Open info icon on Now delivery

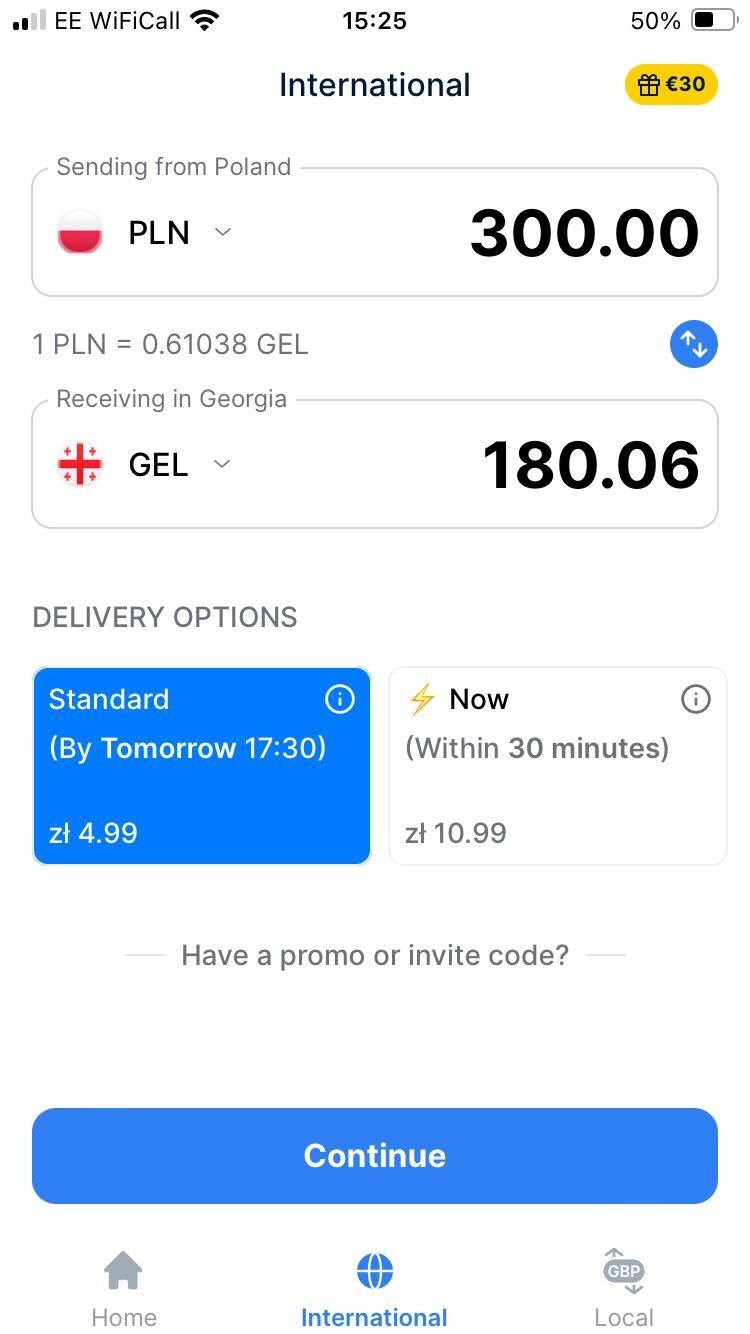pos(695,699)
